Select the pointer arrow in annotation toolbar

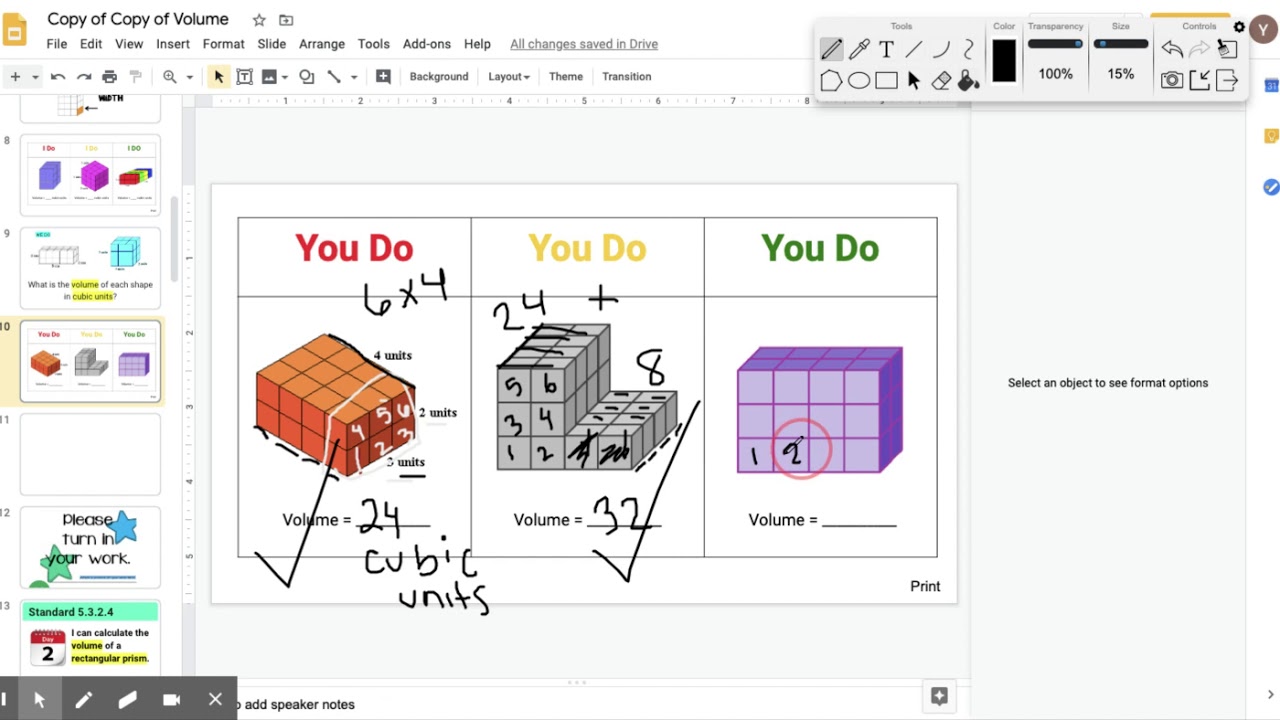914,81
